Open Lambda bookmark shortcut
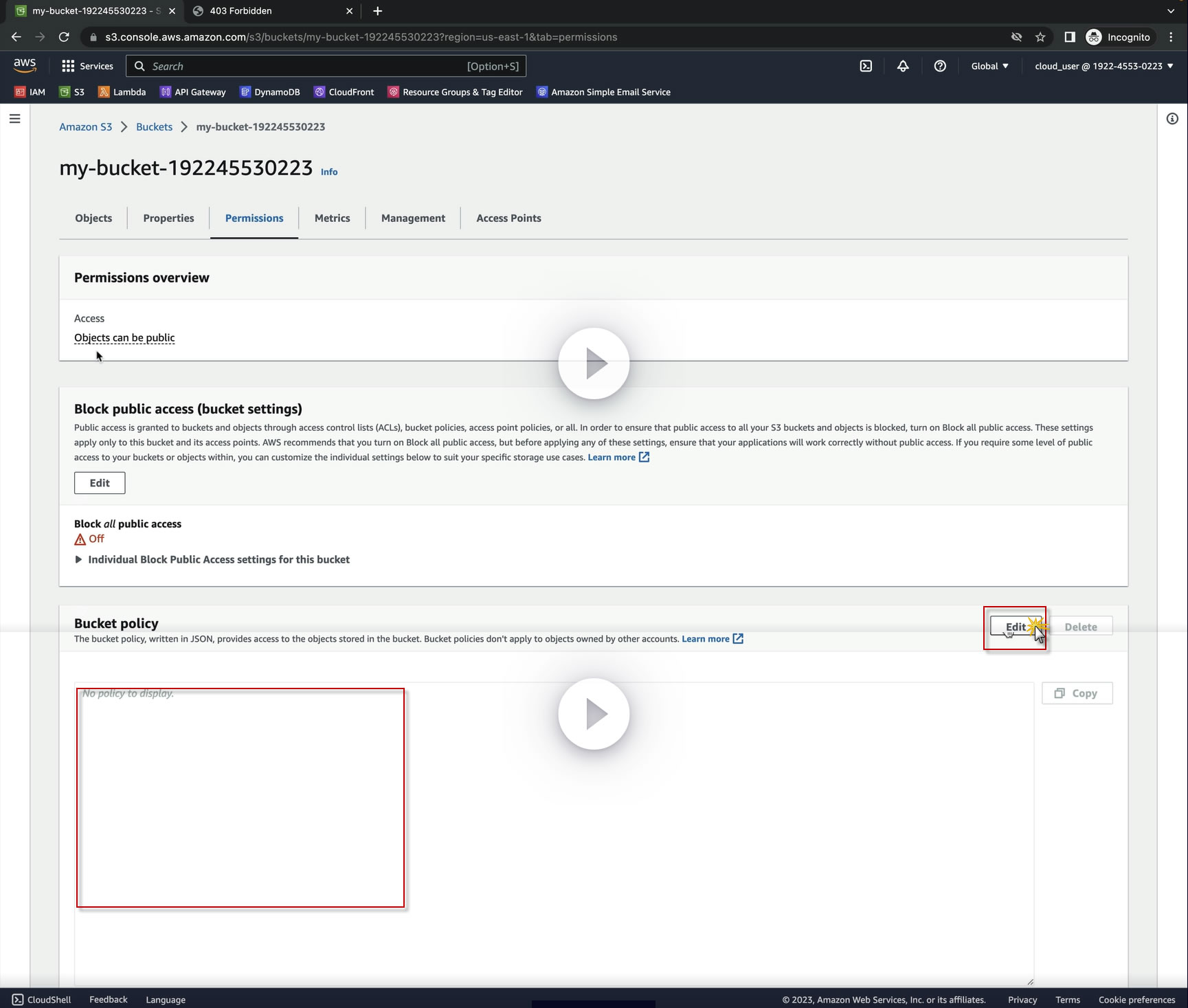 122,92
